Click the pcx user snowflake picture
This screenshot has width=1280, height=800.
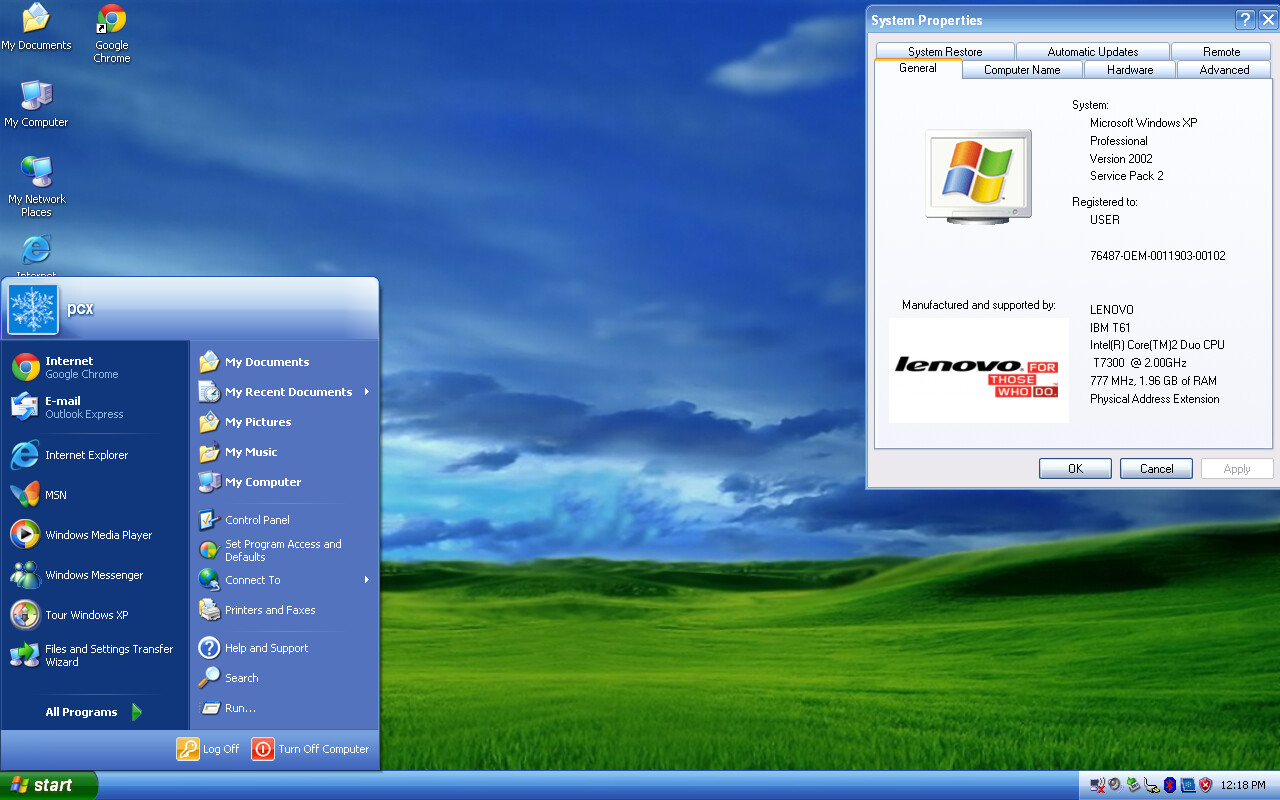point(33,309)
